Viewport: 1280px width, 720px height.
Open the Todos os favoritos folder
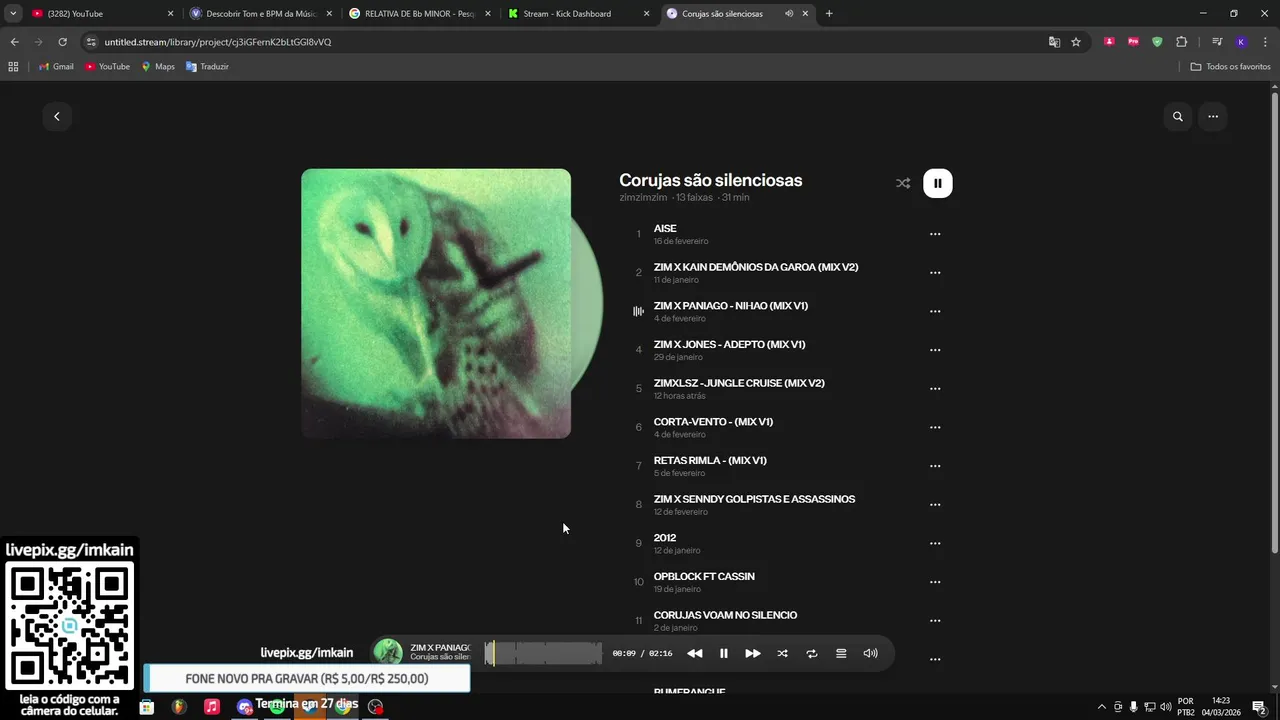[x=1231, y=67]
